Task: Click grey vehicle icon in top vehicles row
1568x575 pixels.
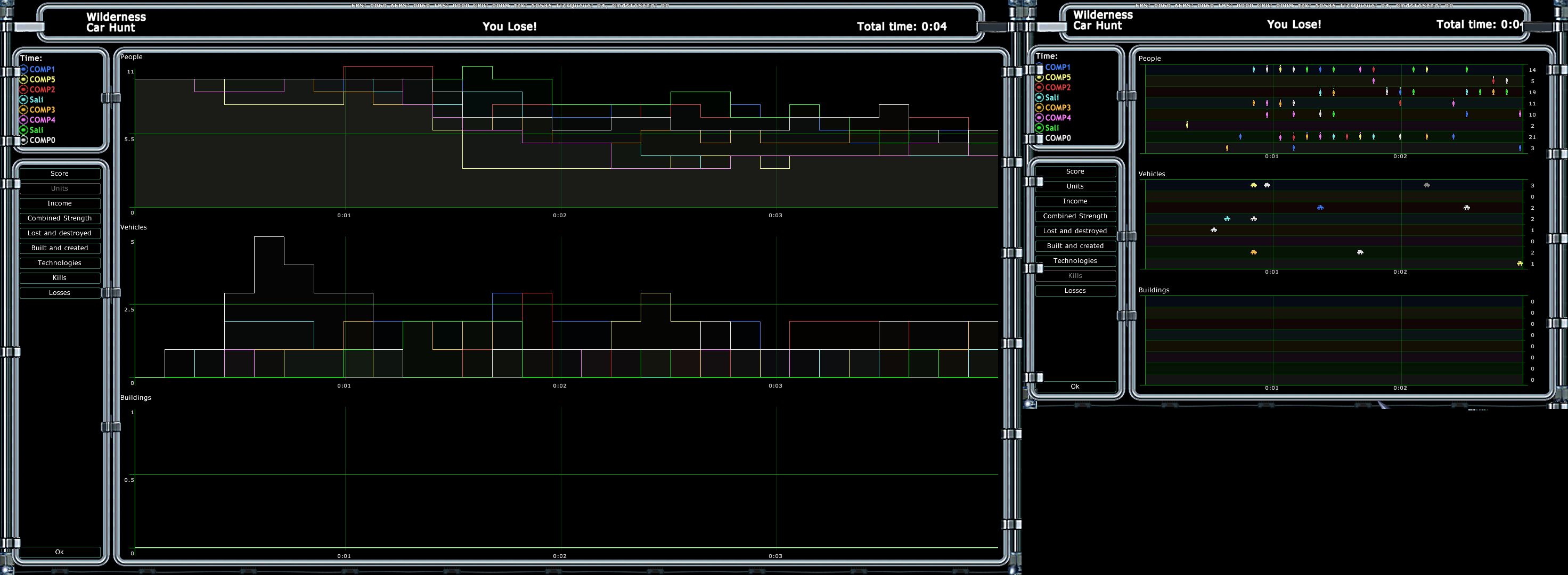Action: (1427, 185)
